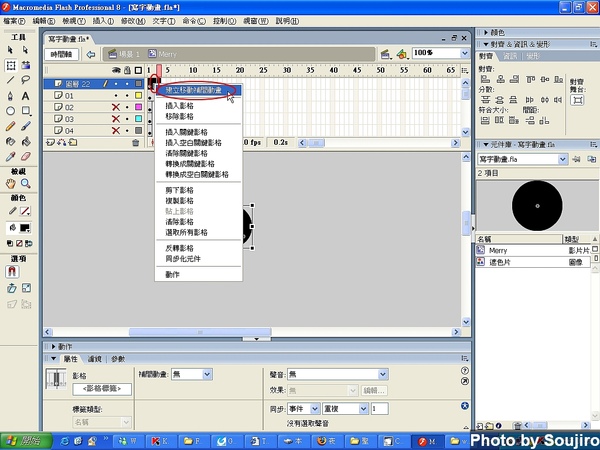
Task: Click layer 02 magenta outline color square
Action: [139, 107]
